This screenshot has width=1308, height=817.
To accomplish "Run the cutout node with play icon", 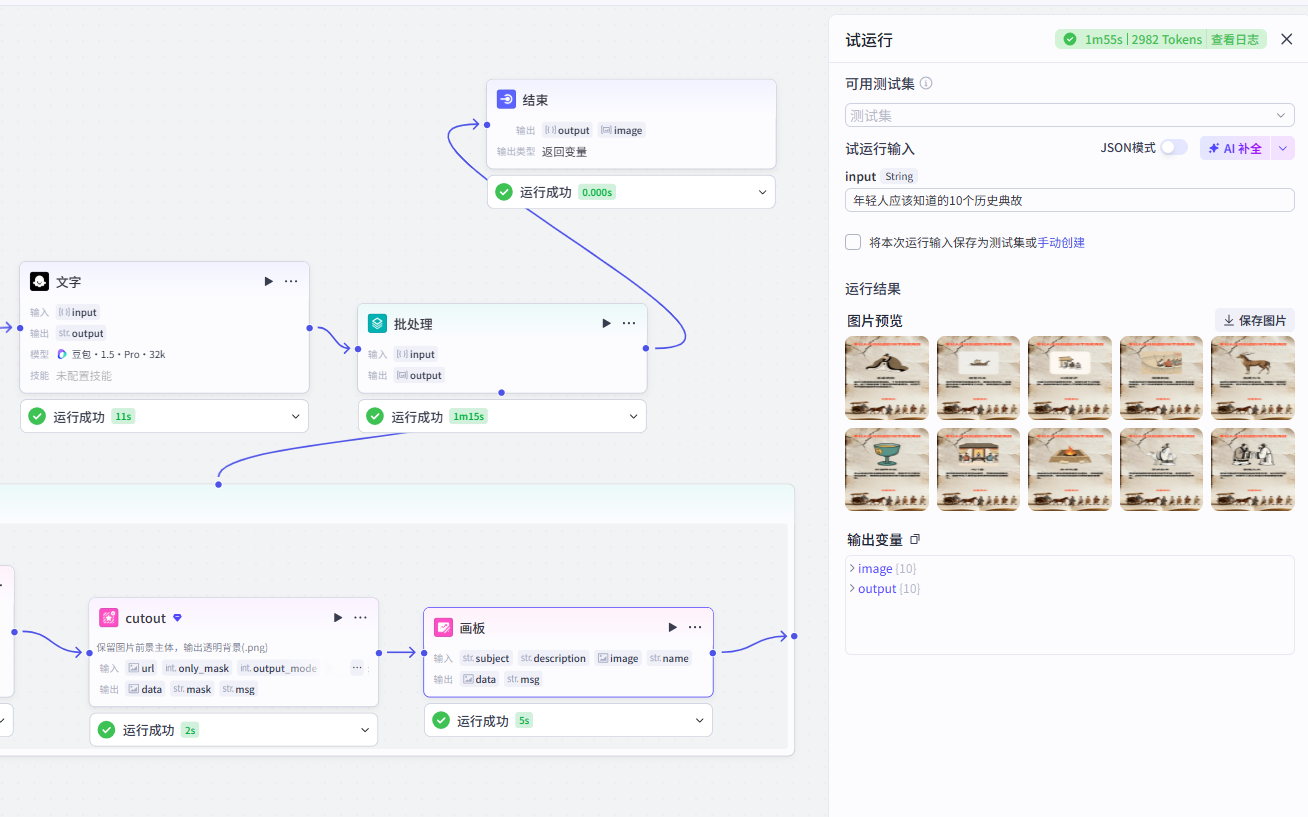I will [x=338, y=618].
